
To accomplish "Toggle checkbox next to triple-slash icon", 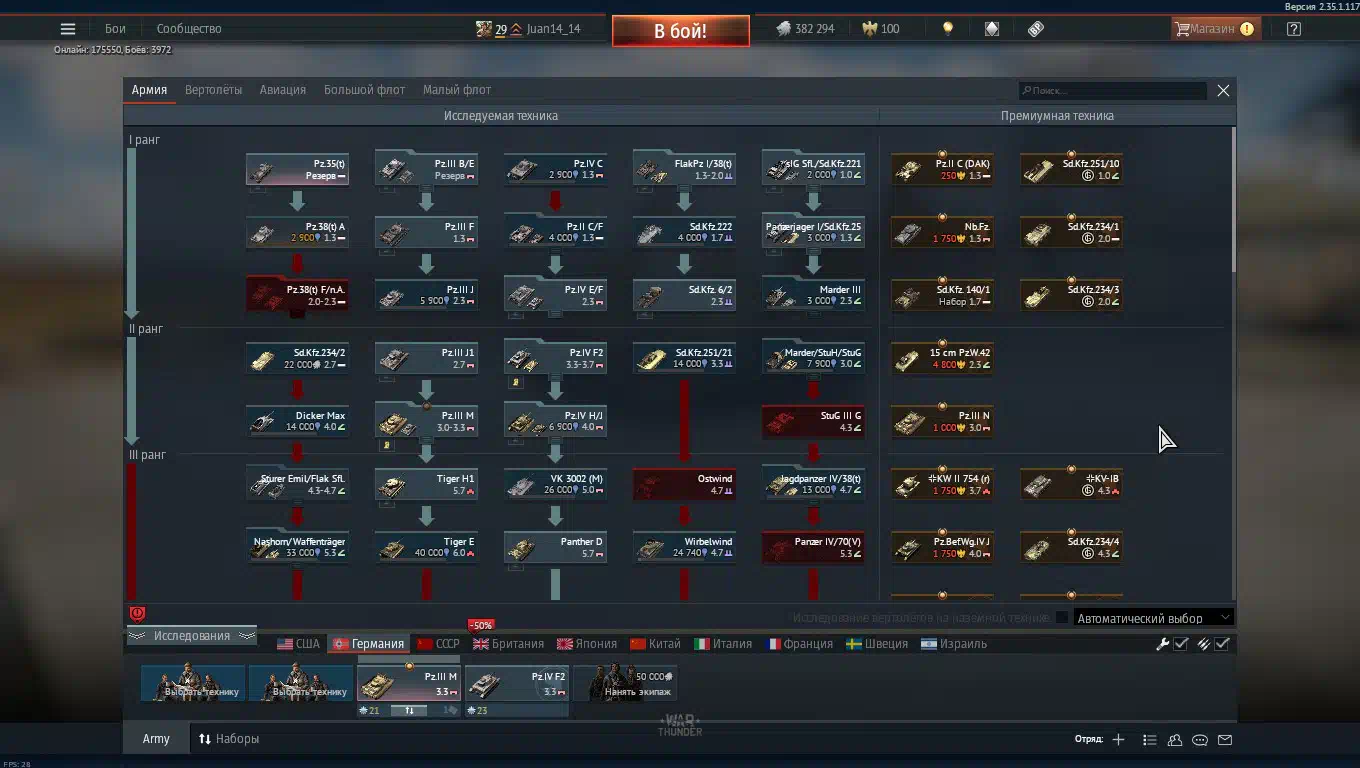I will pyautogui.click(x=1222, y=644).
